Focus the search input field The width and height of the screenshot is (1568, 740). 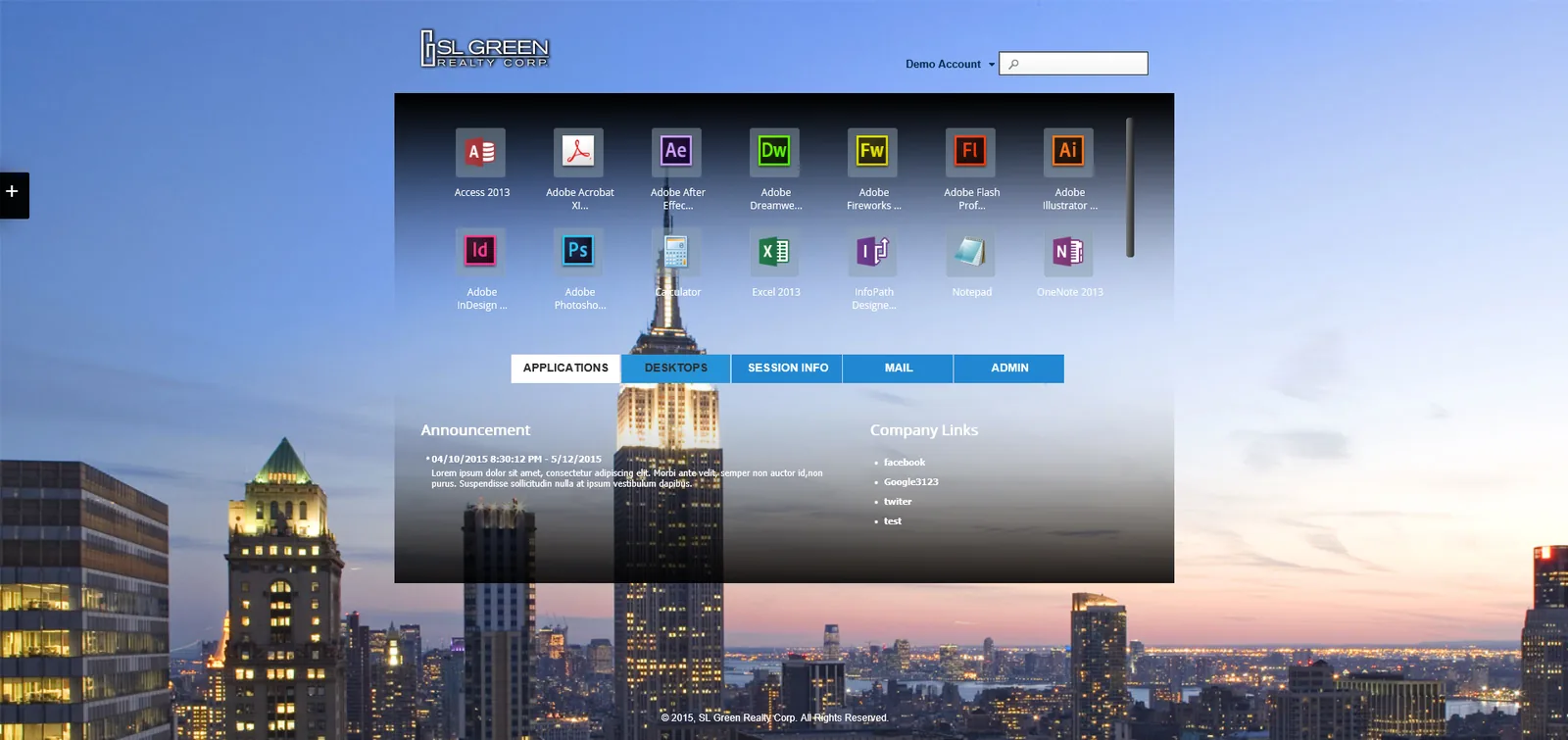coord(1073,64)
